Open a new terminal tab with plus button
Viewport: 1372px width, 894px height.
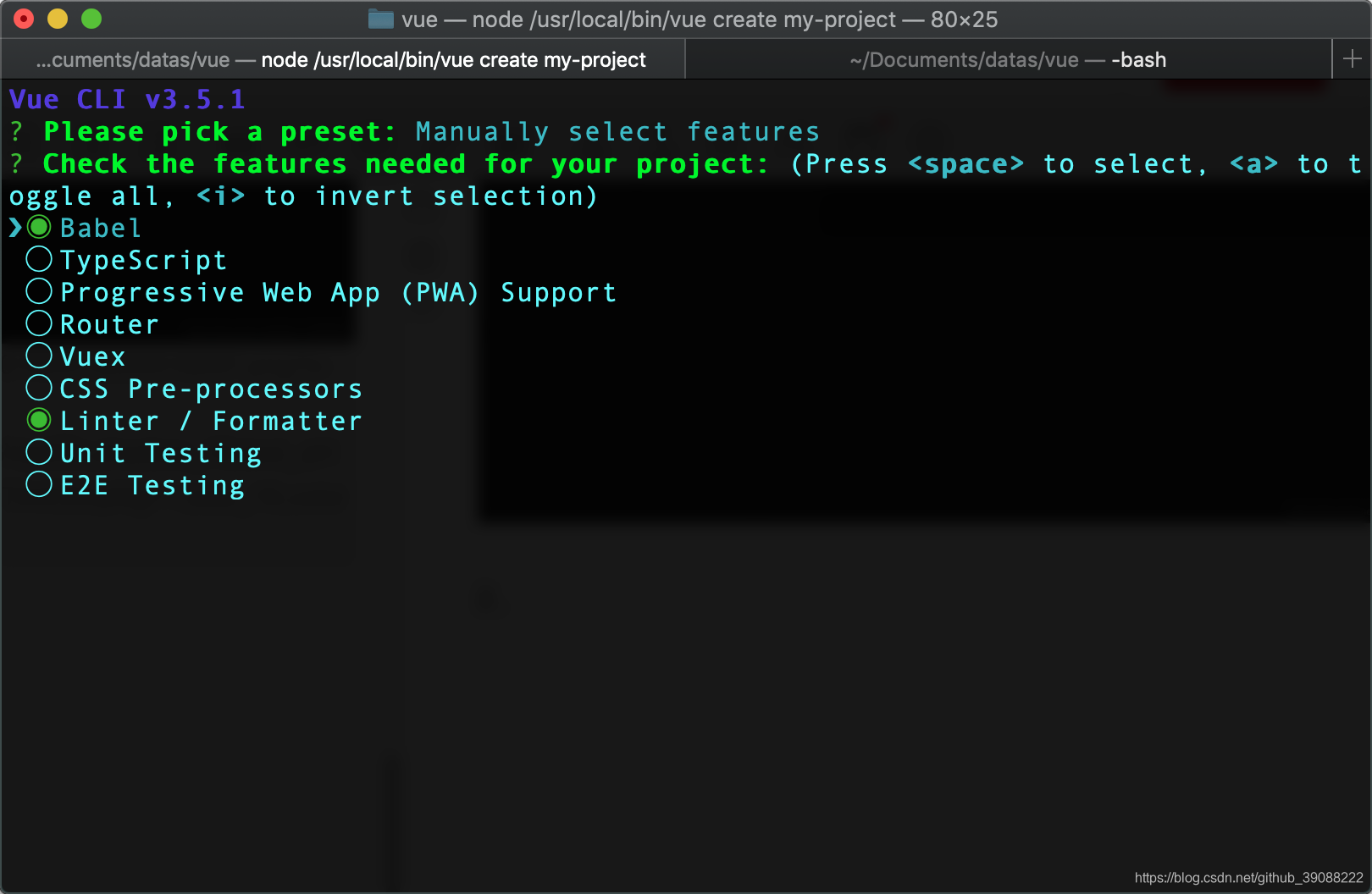coord(1352,59)
